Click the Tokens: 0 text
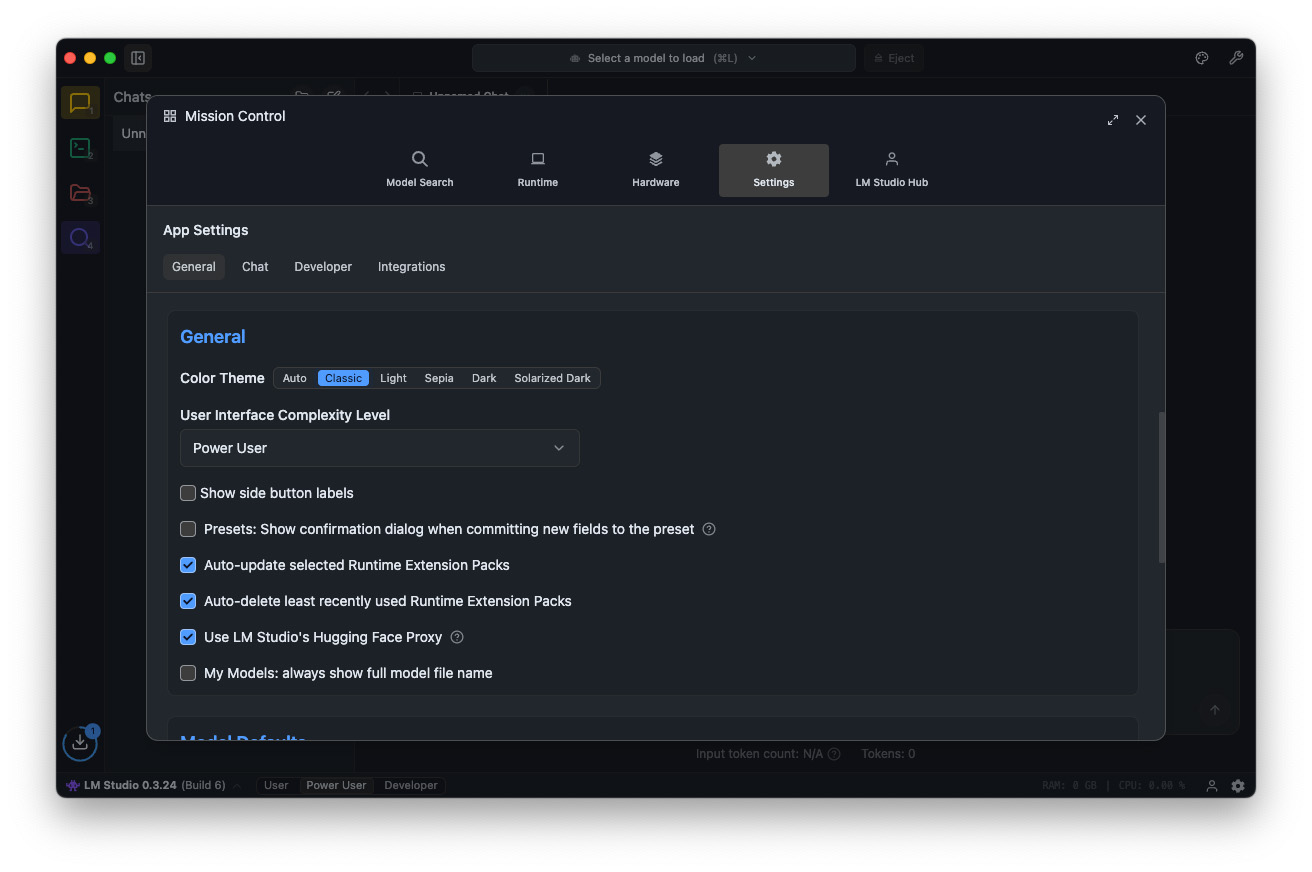Image resolution: width=1312 pixels, height=872 pixels. pos(888,754)
